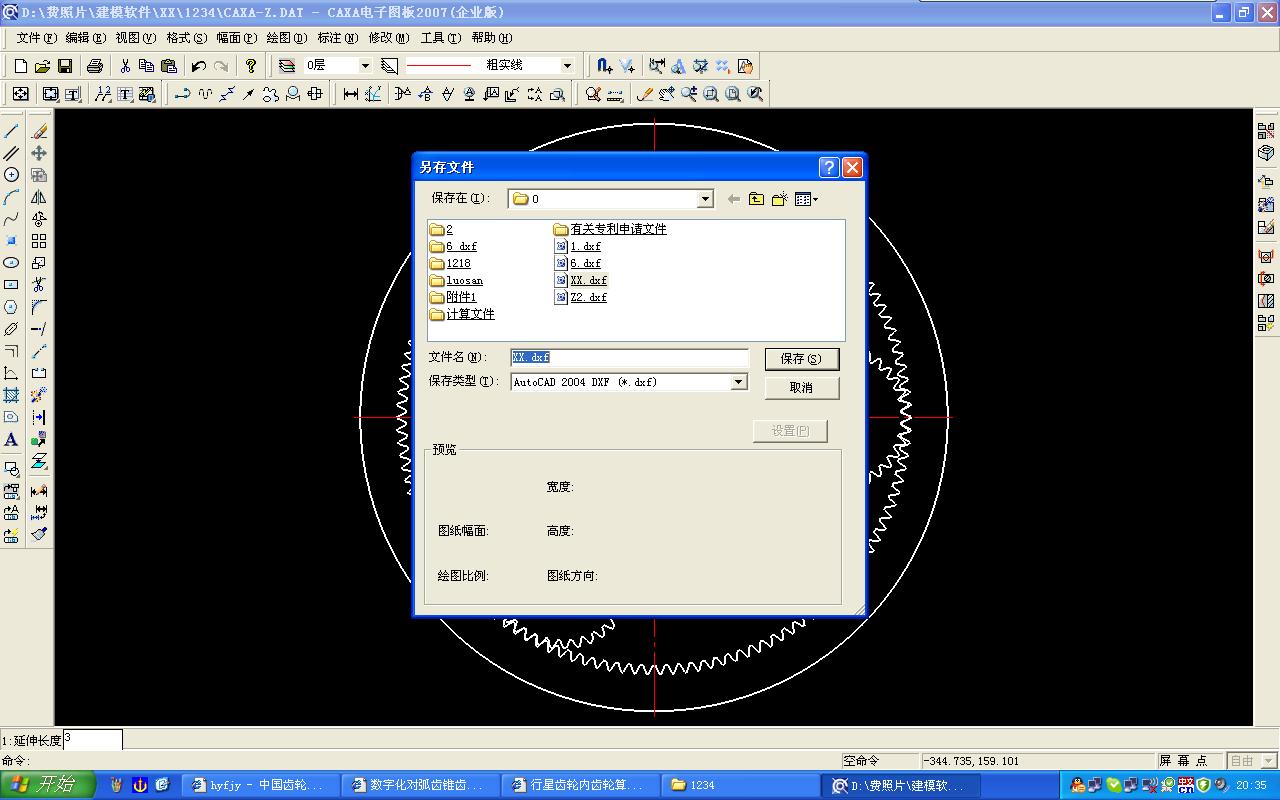The image size is (1280, 800).
Task: Select the Move/translate tool
Action: pyautogui.click(x=39, y=153)
